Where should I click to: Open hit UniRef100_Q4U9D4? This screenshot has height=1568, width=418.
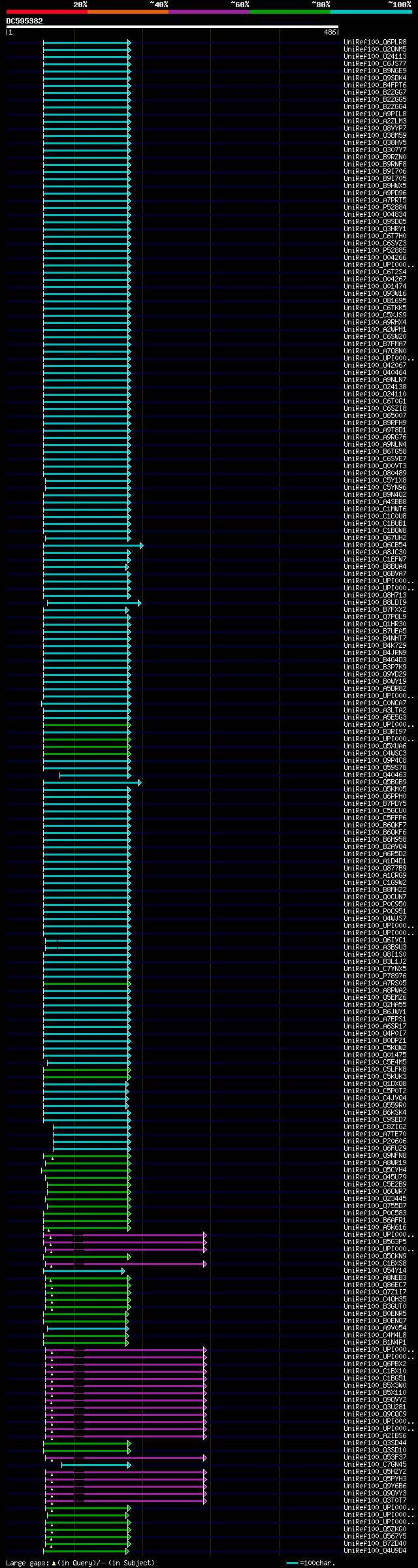pos(375,1551)
